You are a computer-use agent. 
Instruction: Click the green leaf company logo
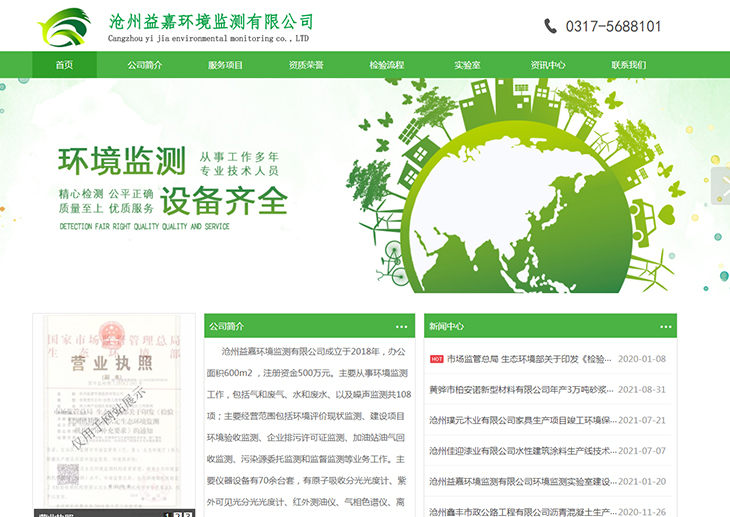pyautogui.click(x=64, y=25)
